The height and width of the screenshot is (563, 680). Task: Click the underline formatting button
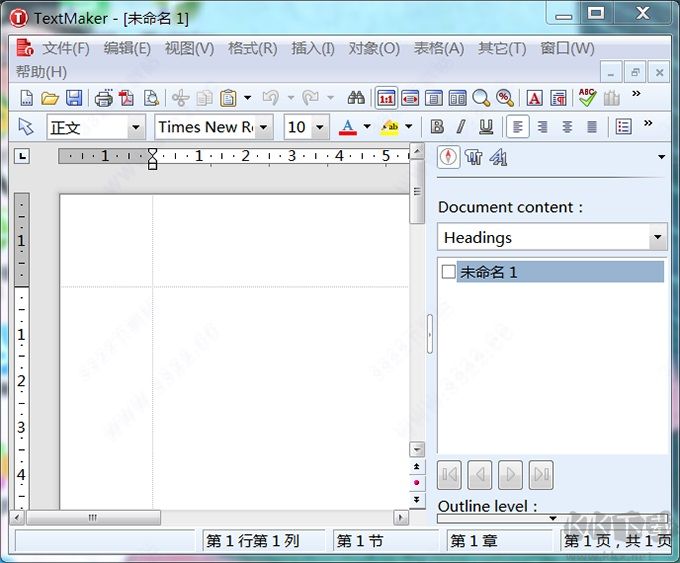pos(486,127)
